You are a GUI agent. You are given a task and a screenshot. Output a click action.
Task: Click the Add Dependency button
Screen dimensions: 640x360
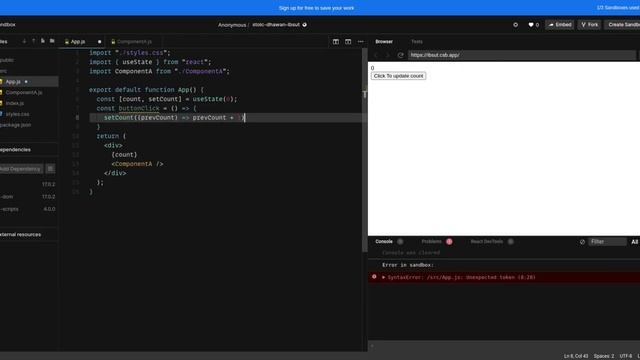pyautogui.click(x=20, y=169)
